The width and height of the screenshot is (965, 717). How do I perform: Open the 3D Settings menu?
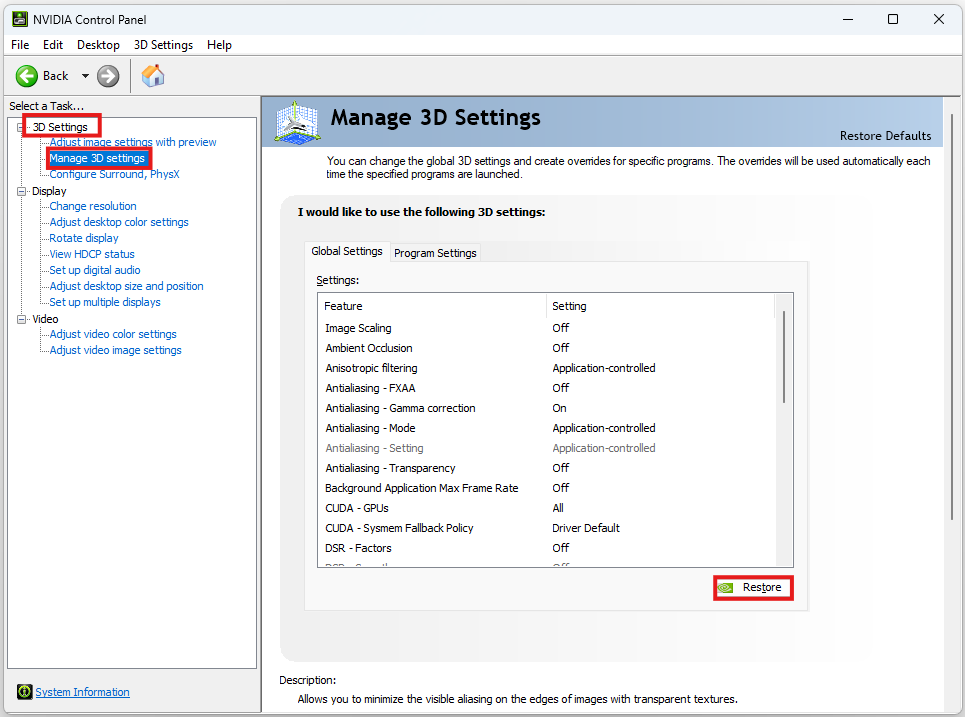163,45
